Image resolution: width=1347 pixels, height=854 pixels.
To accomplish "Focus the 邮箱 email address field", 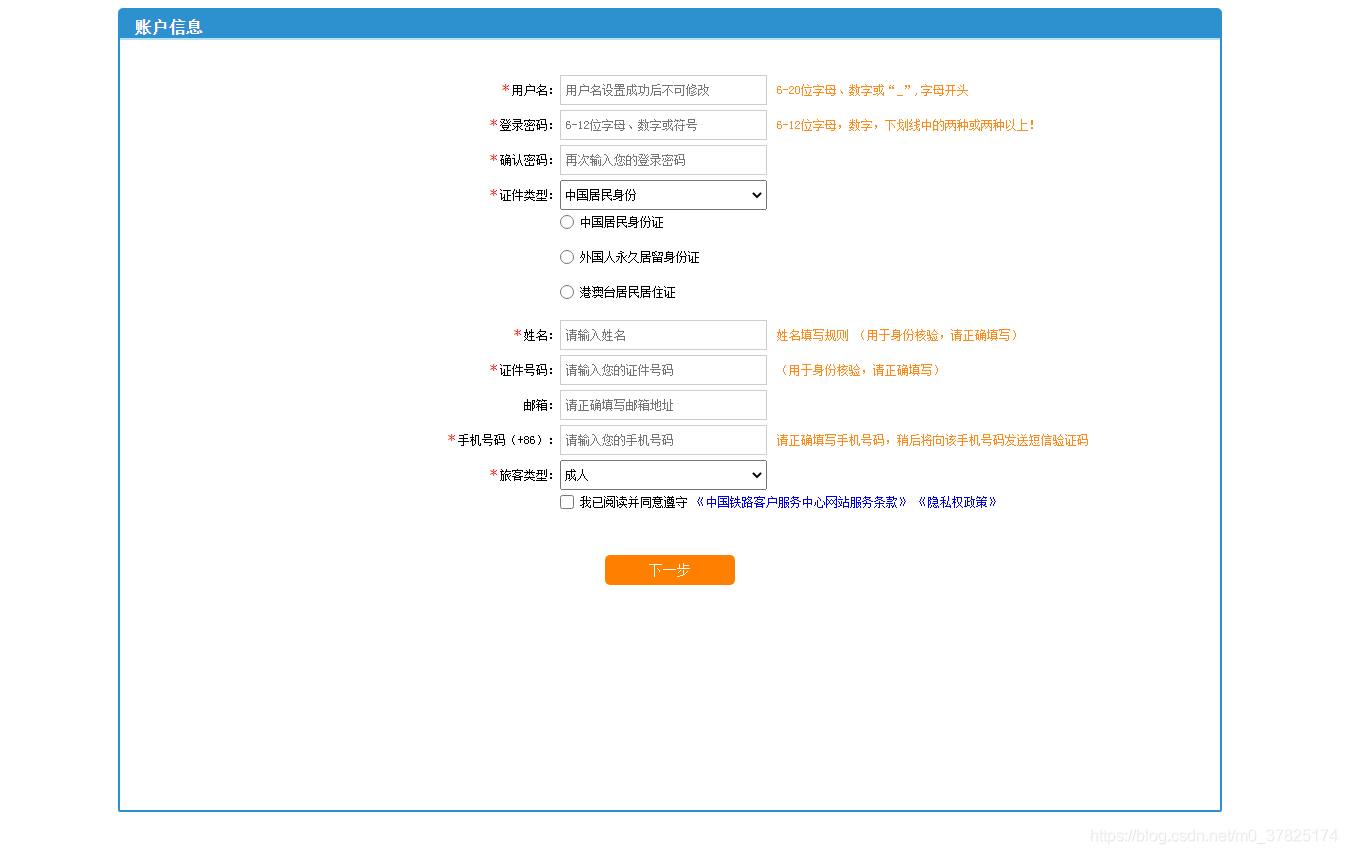I will [662, 405].
